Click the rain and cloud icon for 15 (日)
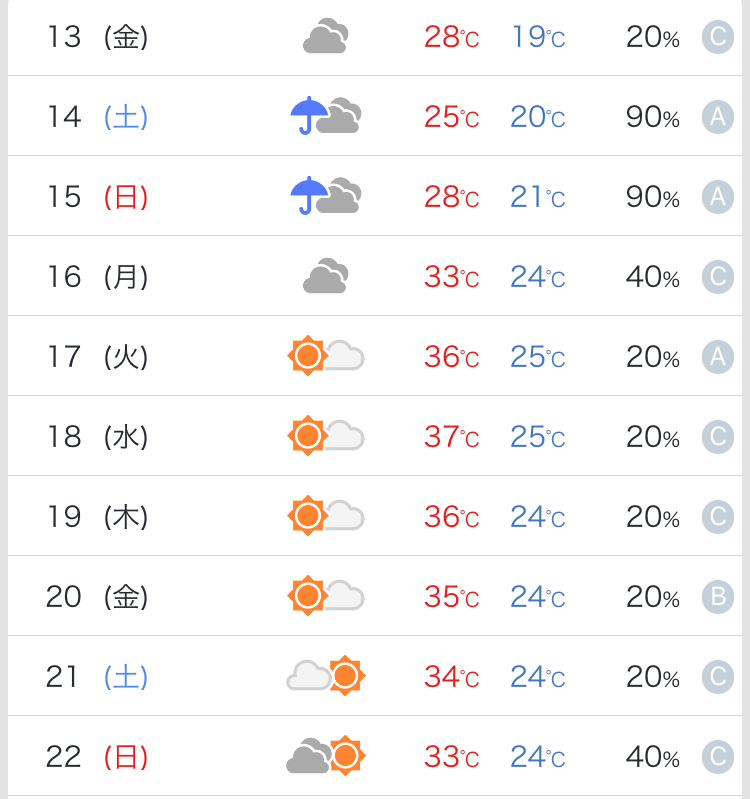The width and height of the screenshot is (750, 799). [x=326, y=196]
